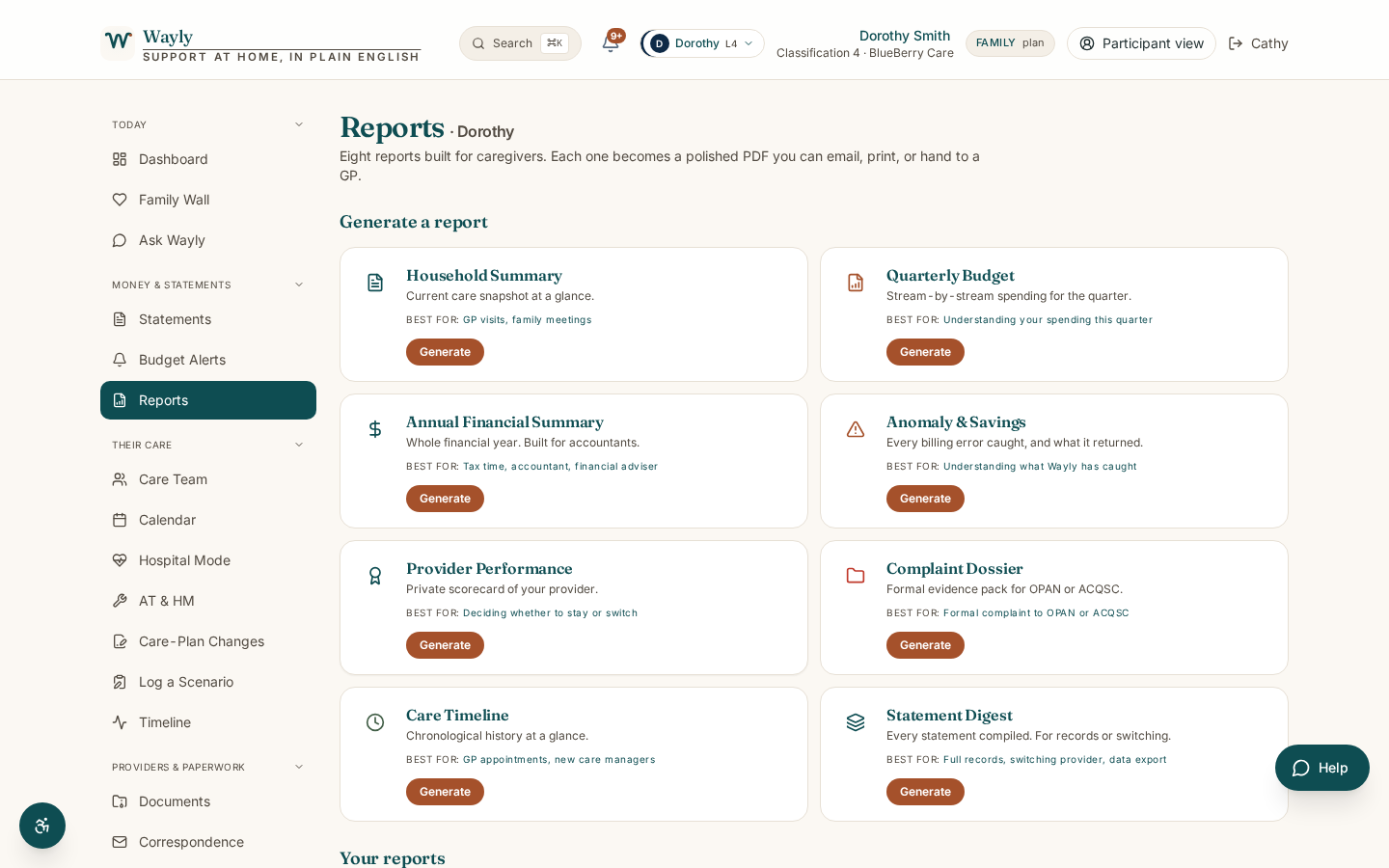This screenshot has height=868, width=1389.
Task: Click the Quarterly Budget chart-file icon
Action: pyautogui.click(x=856, y=283)
